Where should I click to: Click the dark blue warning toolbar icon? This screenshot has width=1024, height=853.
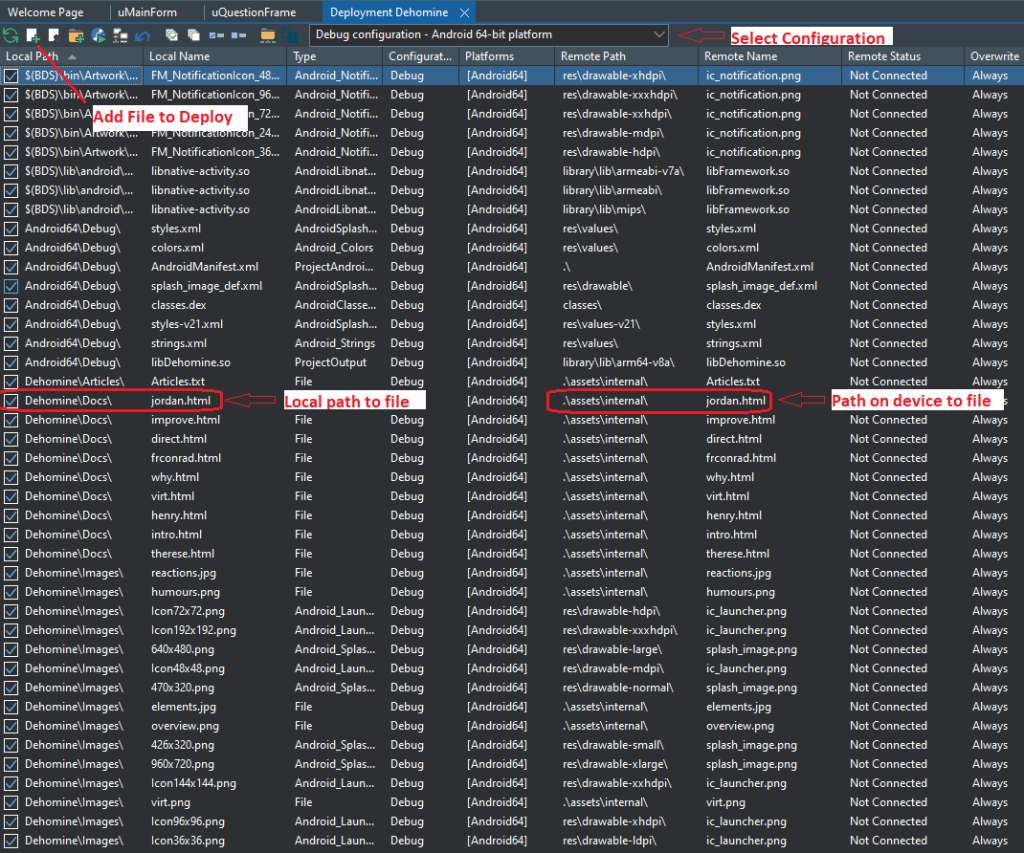click(291, 35)
